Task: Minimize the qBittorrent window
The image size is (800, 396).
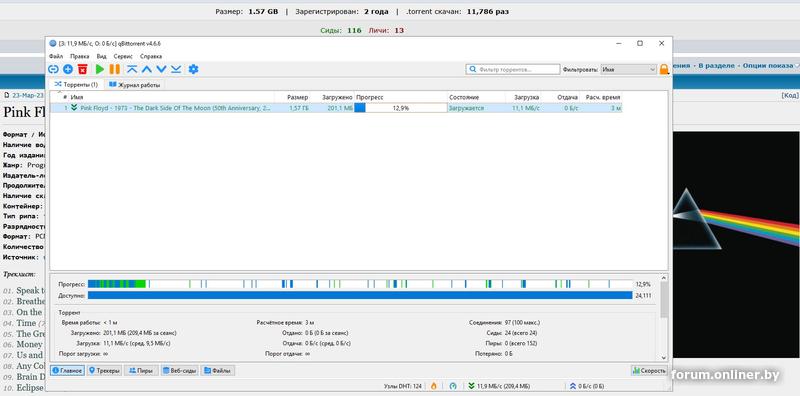Action: point(618,43)
